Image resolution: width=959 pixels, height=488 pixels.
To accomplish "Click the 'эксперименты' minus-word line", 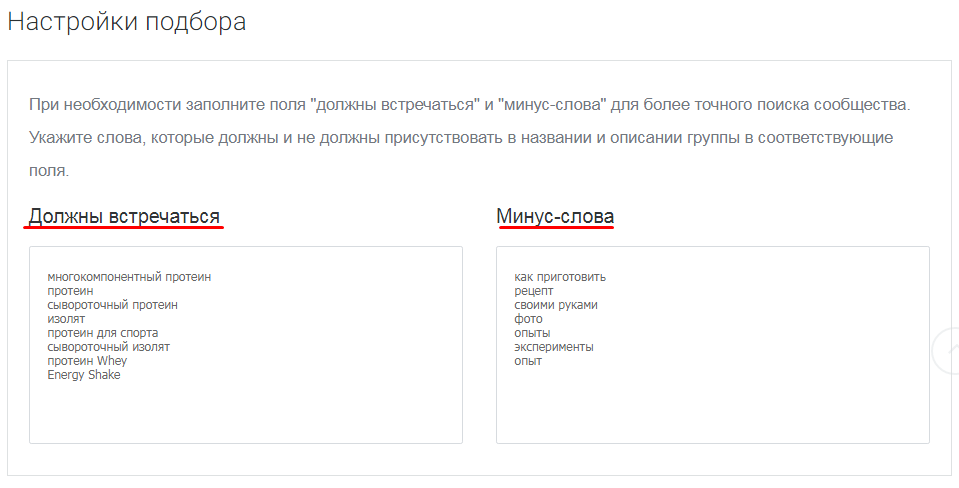I will click(x=553, y=347).
